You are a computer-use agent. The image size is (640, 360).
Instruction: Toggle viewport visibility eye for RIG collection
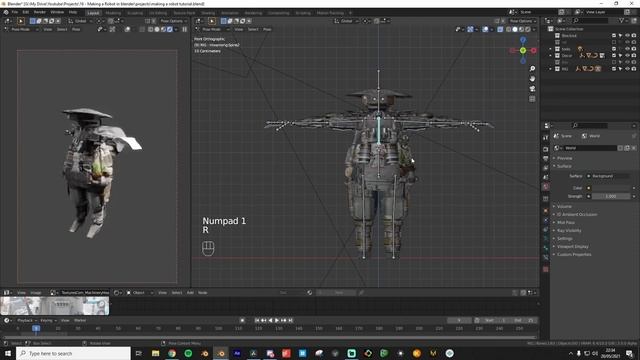tap(627, 69)
